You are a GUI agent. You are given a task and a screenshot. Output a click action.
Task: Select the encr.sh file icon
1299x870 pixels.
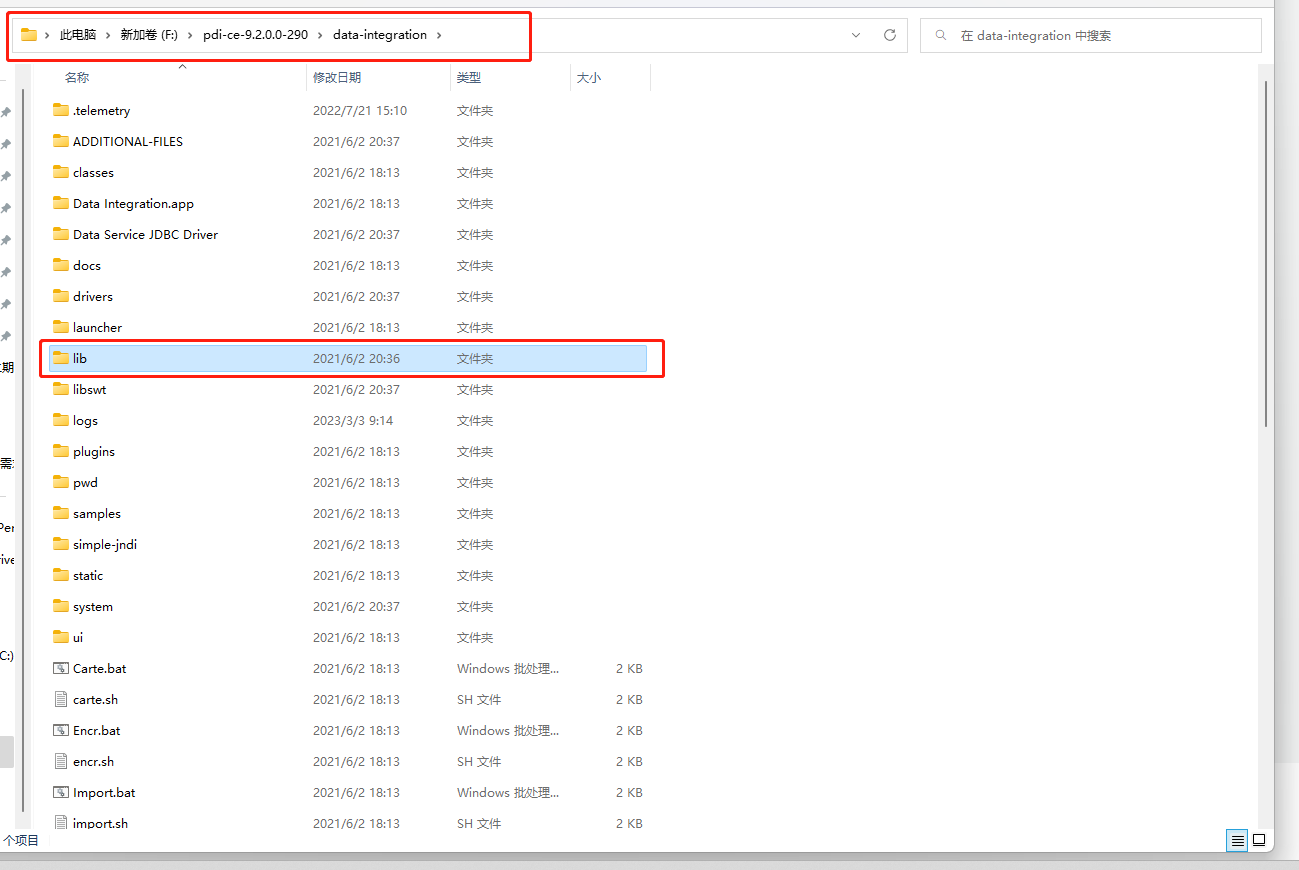[61, 761]
